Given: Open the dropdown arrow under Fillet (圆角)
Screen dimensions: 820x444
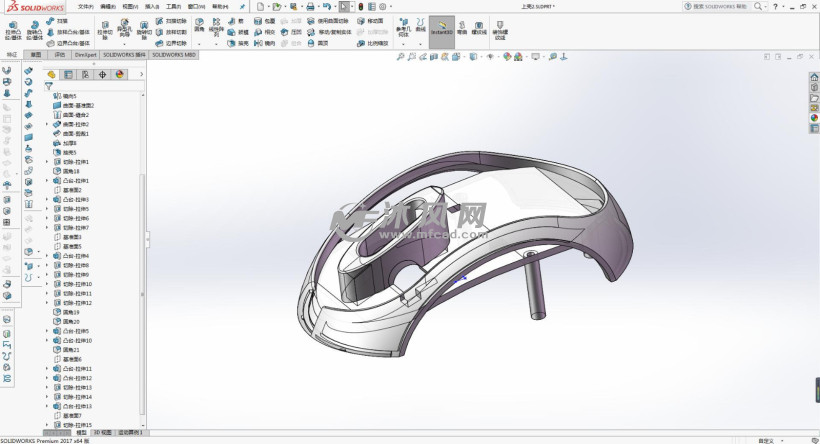Looking at the screenshot, I should pyautogui.click(x=199, y=44).
